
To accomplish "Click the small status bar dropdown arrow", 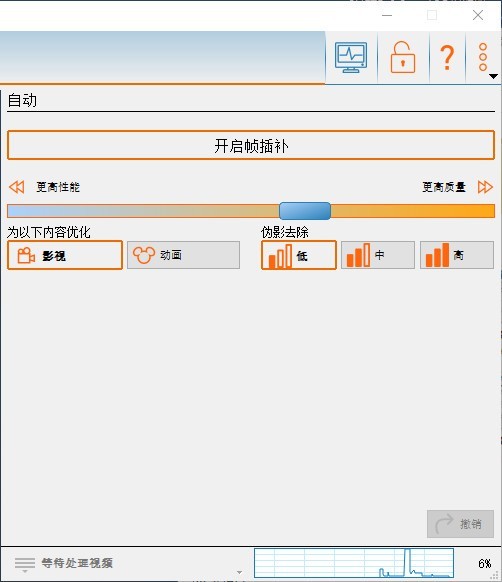I will (239, 572).
